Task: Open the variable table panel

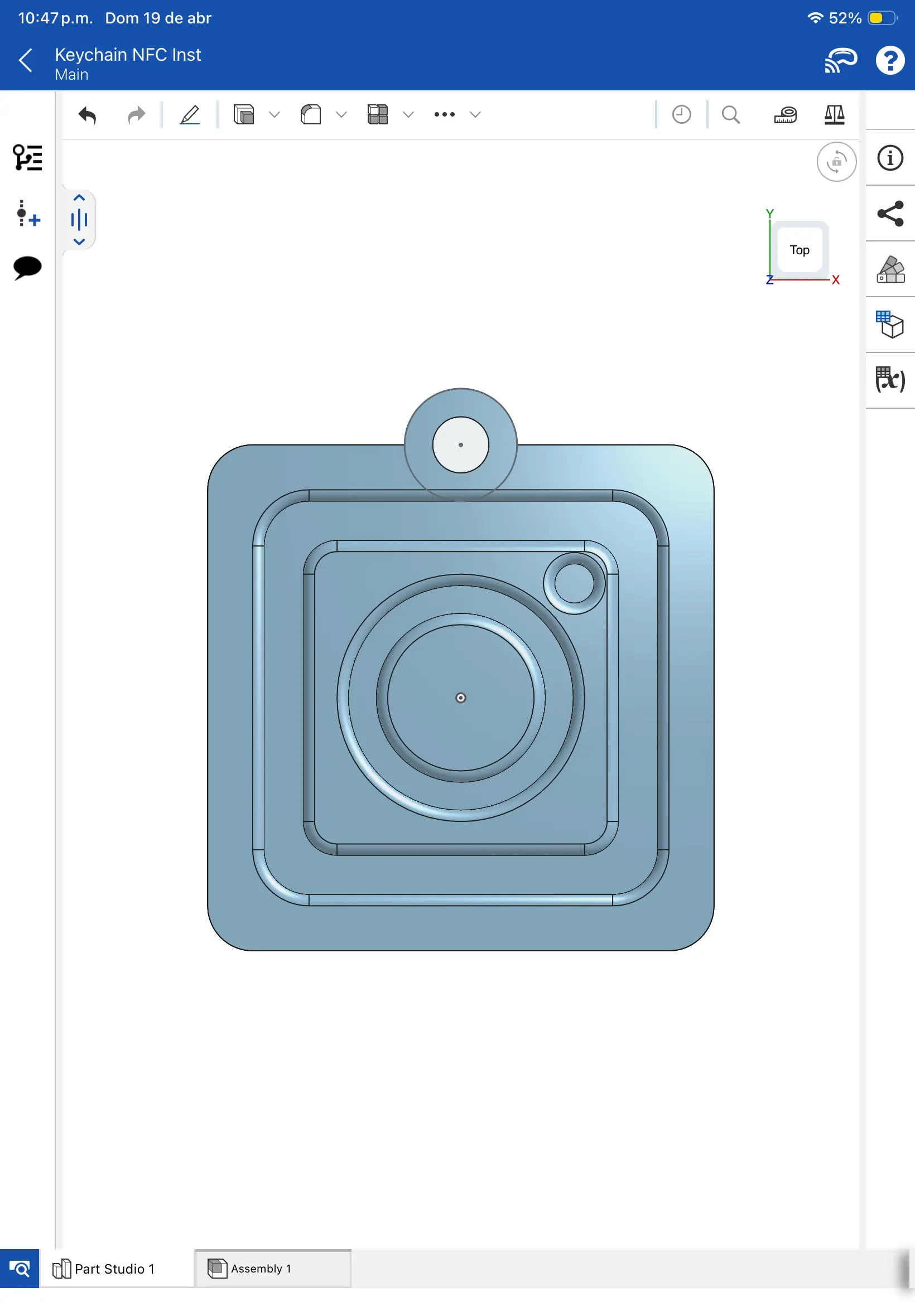Action: [890, 379]
